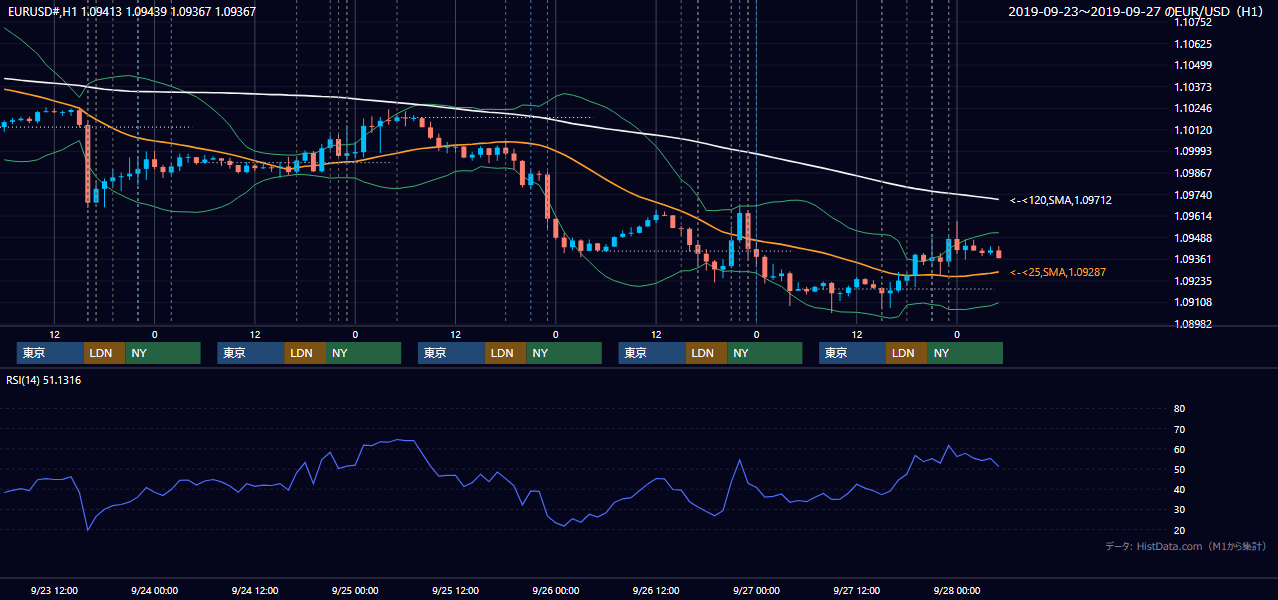
Task: Click the 1.10373 price axis label
Action: coord(1192,87)
